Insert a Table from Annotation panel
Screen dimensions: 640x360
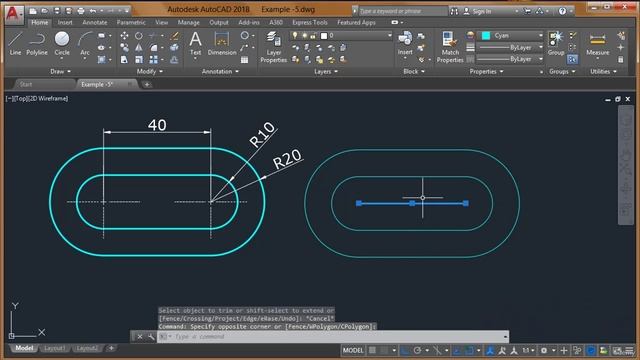tap(244, 60)
